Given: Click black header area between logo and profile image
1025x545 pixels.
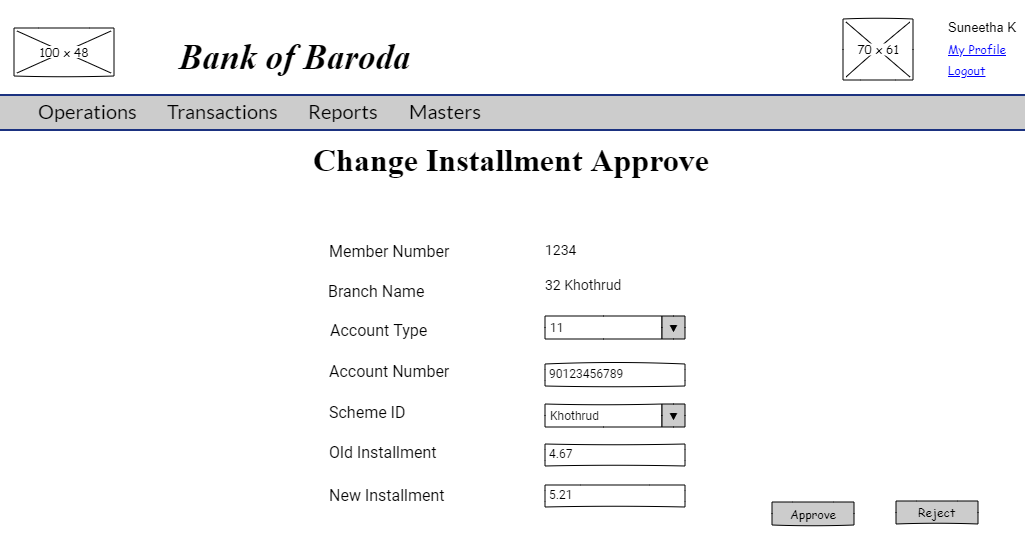Looking at the screenshot, I should pyautogui.click(x=470, y=50).
